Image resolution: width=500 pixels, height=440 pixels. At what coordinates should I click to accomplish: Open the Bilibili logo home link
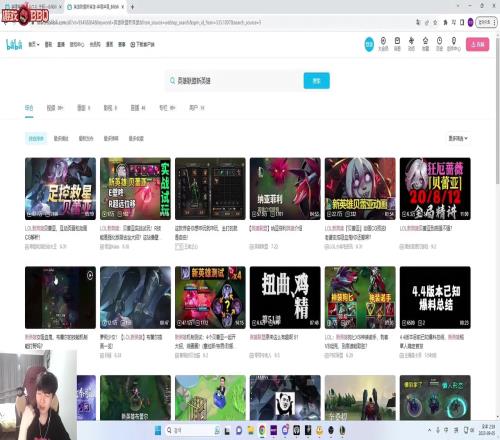click(x=14, y=44)
